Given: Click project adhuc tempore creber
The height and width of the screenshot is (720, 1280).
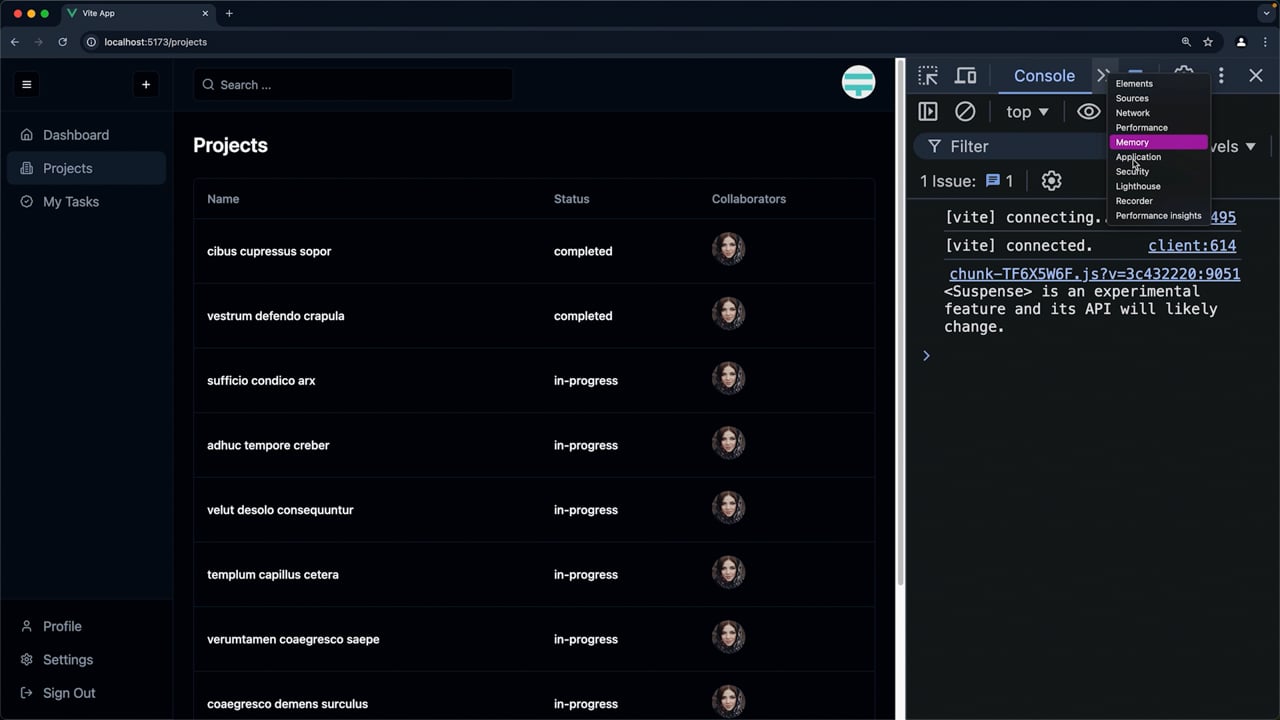Looking at the screenshot, I should click(x=268, y=446).
